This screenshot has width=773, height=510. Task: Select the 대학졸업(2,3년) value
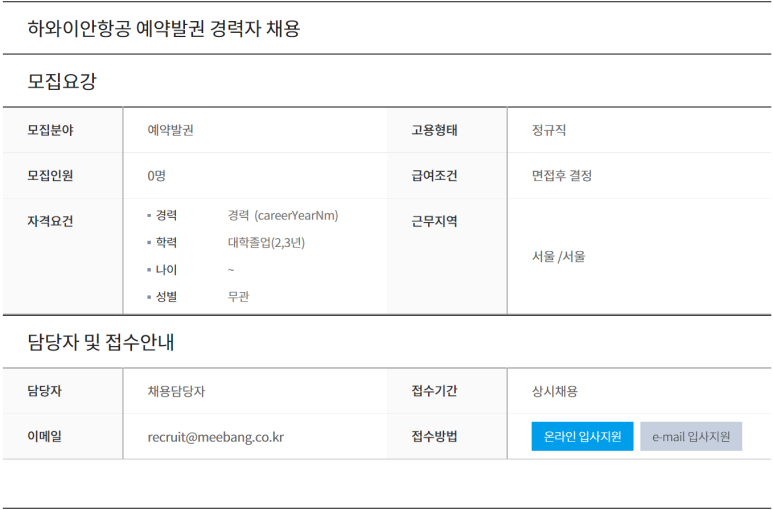[x=266, y=242]
